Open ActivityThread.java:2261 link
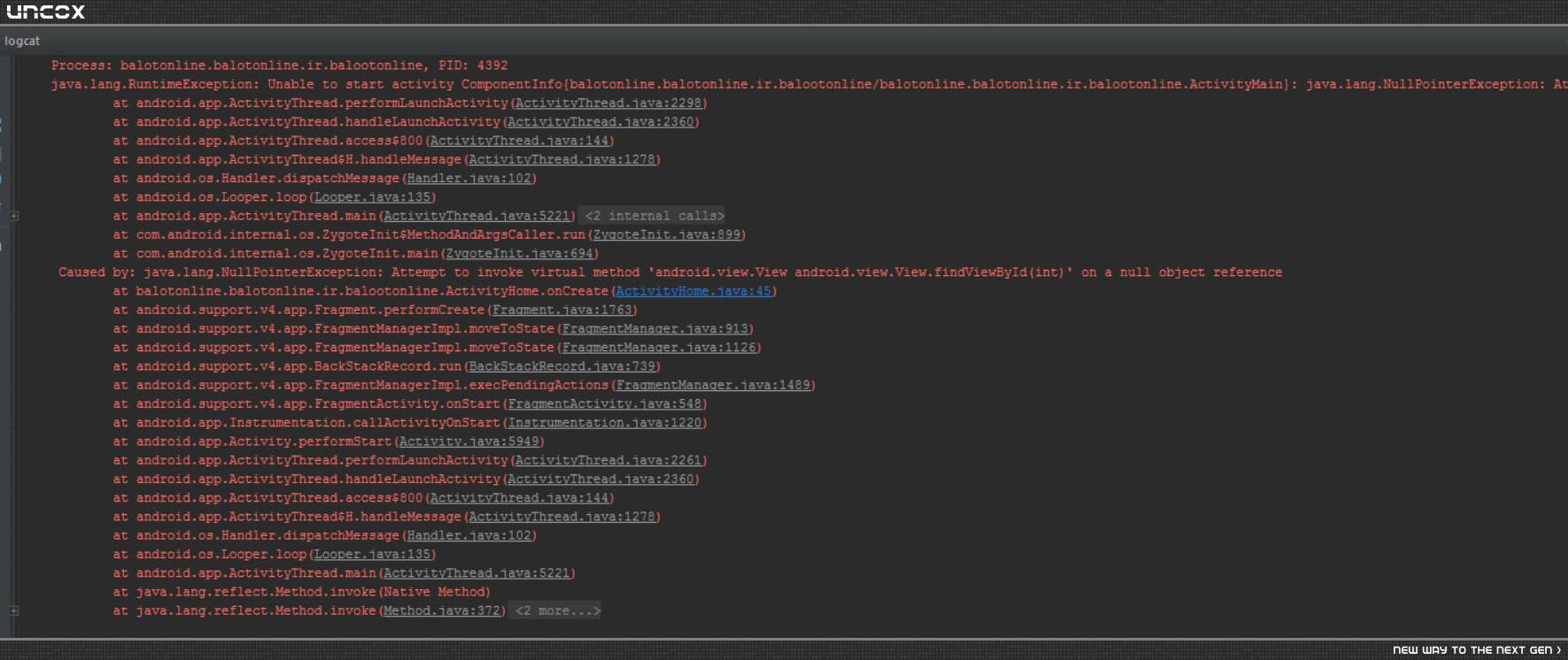Image resolution: width=1568 pixels, height=660 pixels. pyautogui.click(x=608, y=460)
